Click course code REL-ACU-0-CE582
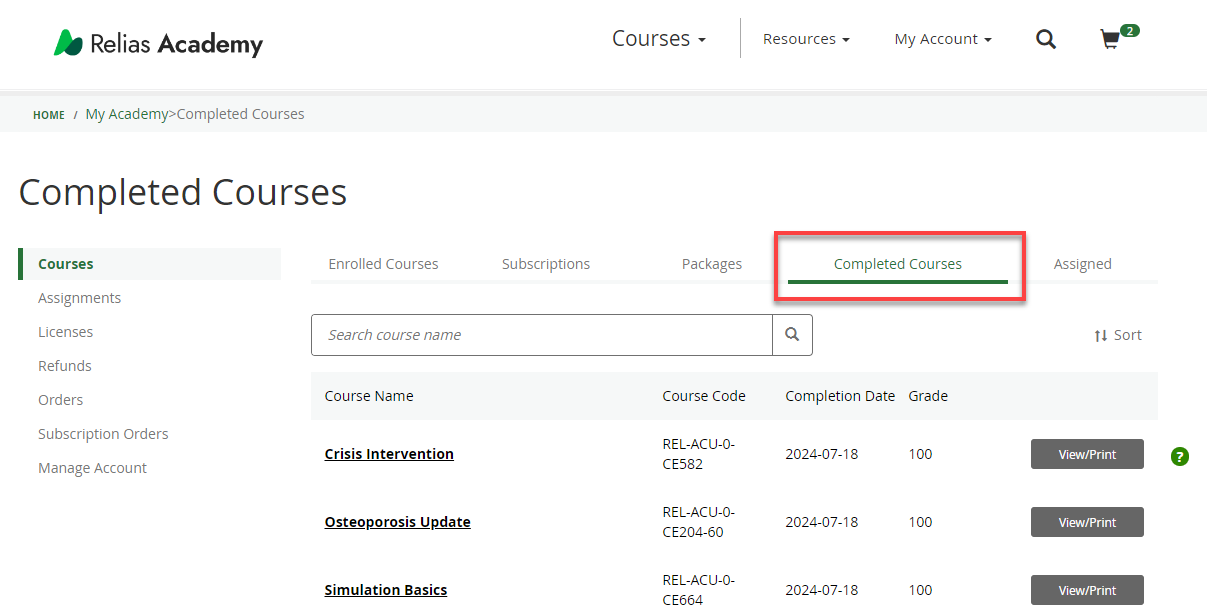Image resolution: width=1207 pixels, height=615 pixels. pos(699,454)
